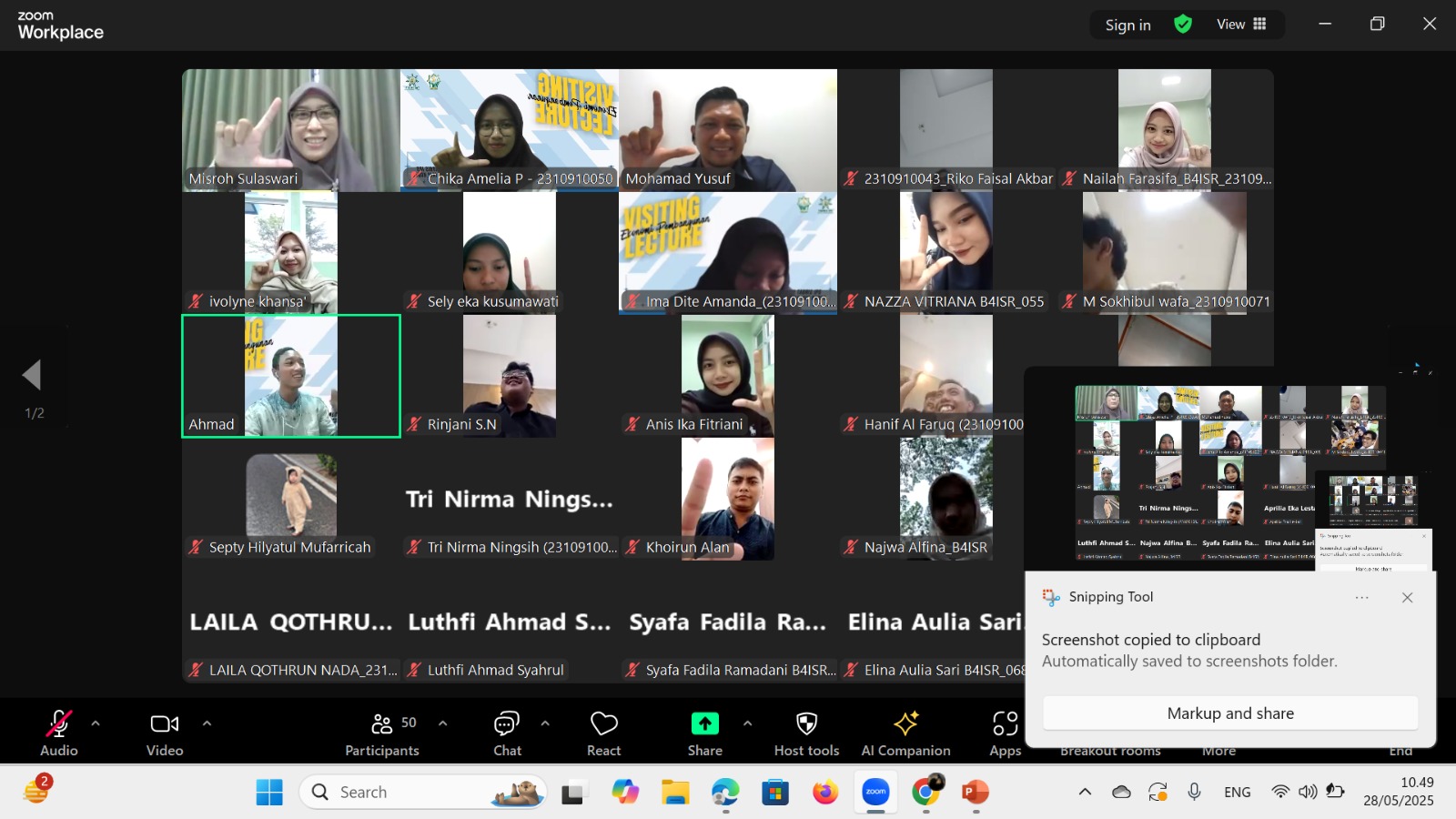Start screen sharing with Share button
This screenshot has width=1456, height=819.
pos(705,733)
